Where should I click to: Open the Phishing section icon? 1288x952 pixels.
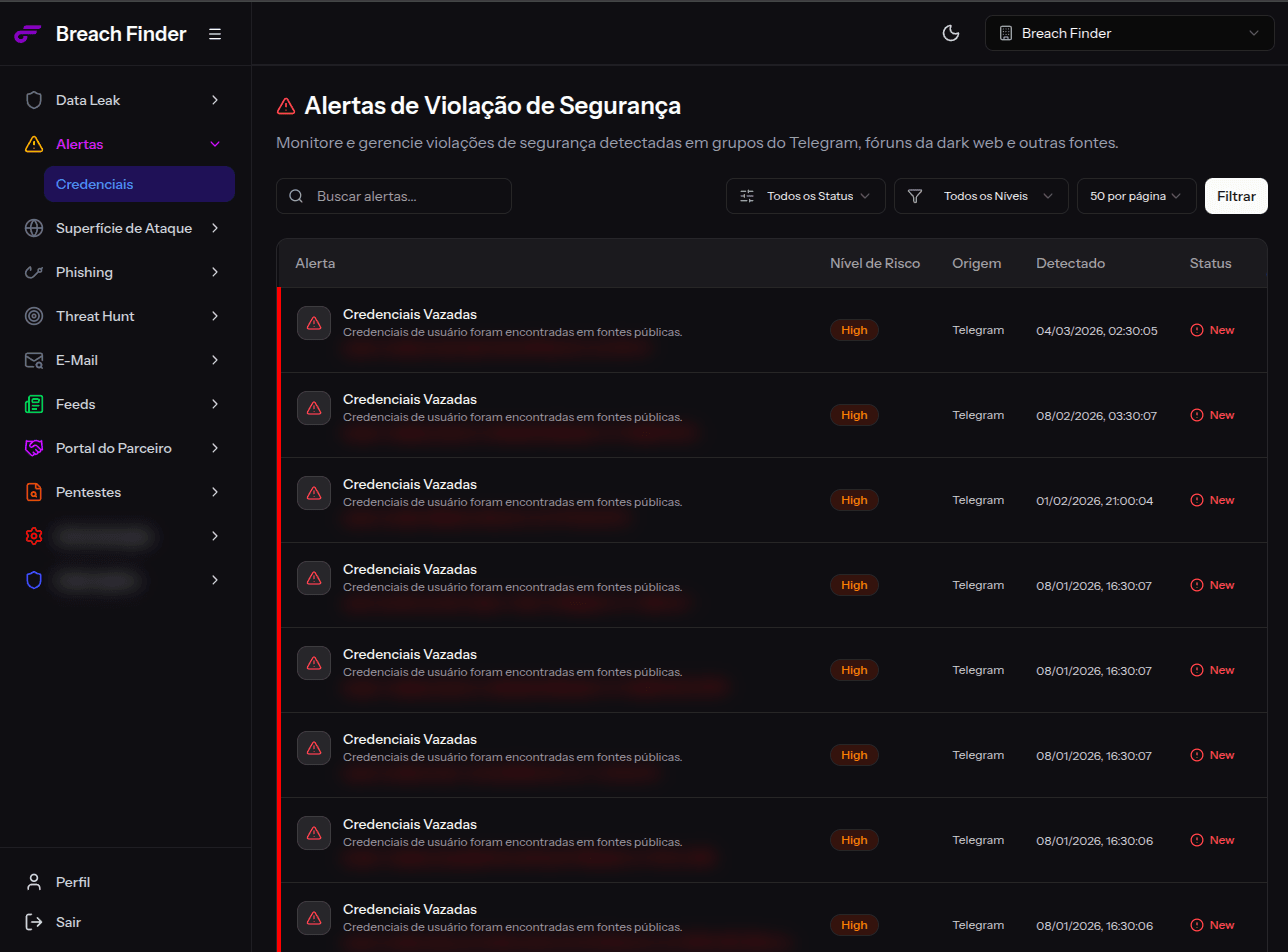click(x=34, y=271)
